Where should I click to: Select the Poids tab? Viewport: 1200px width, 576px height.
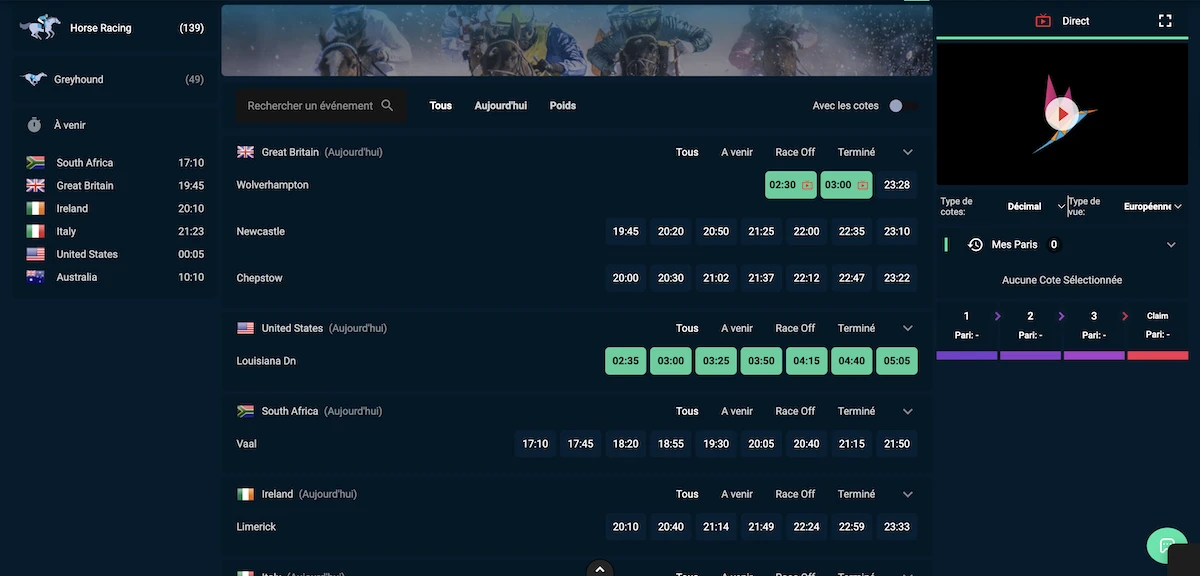pos(563,106)
